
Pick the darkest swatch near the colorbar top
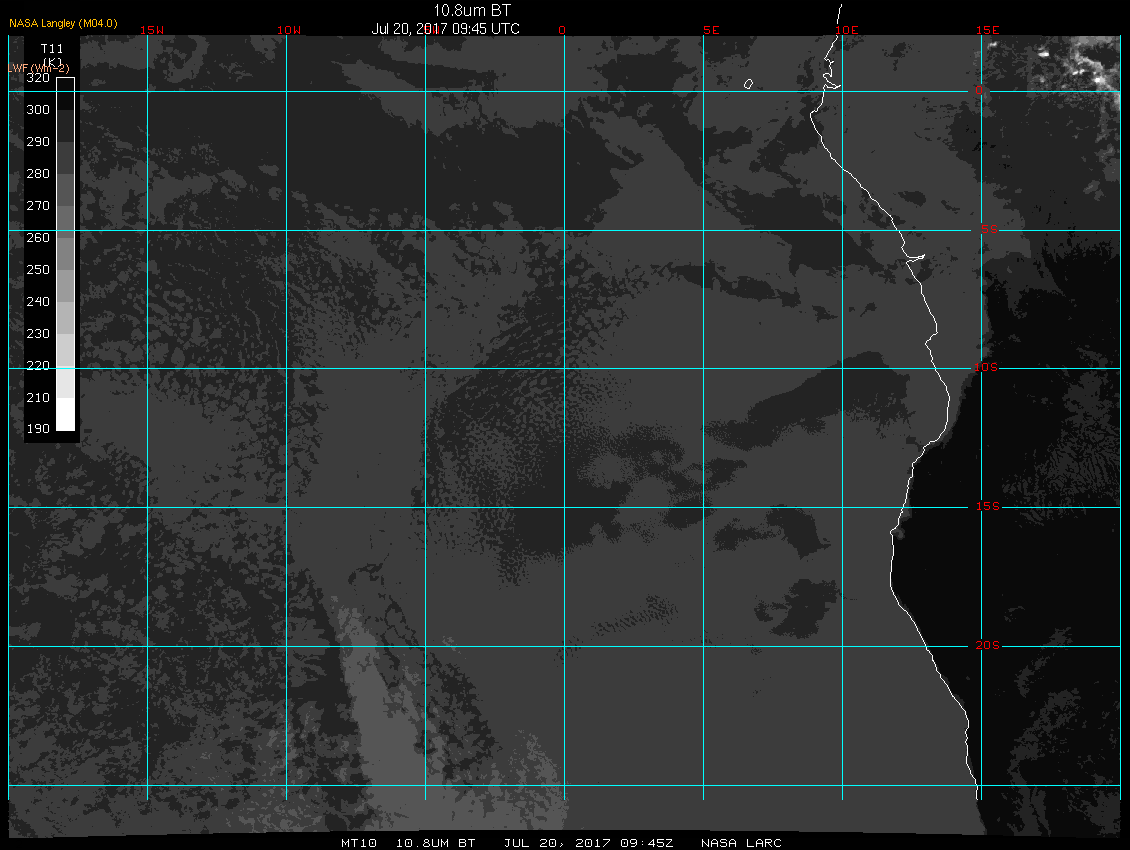coord(66,94)
